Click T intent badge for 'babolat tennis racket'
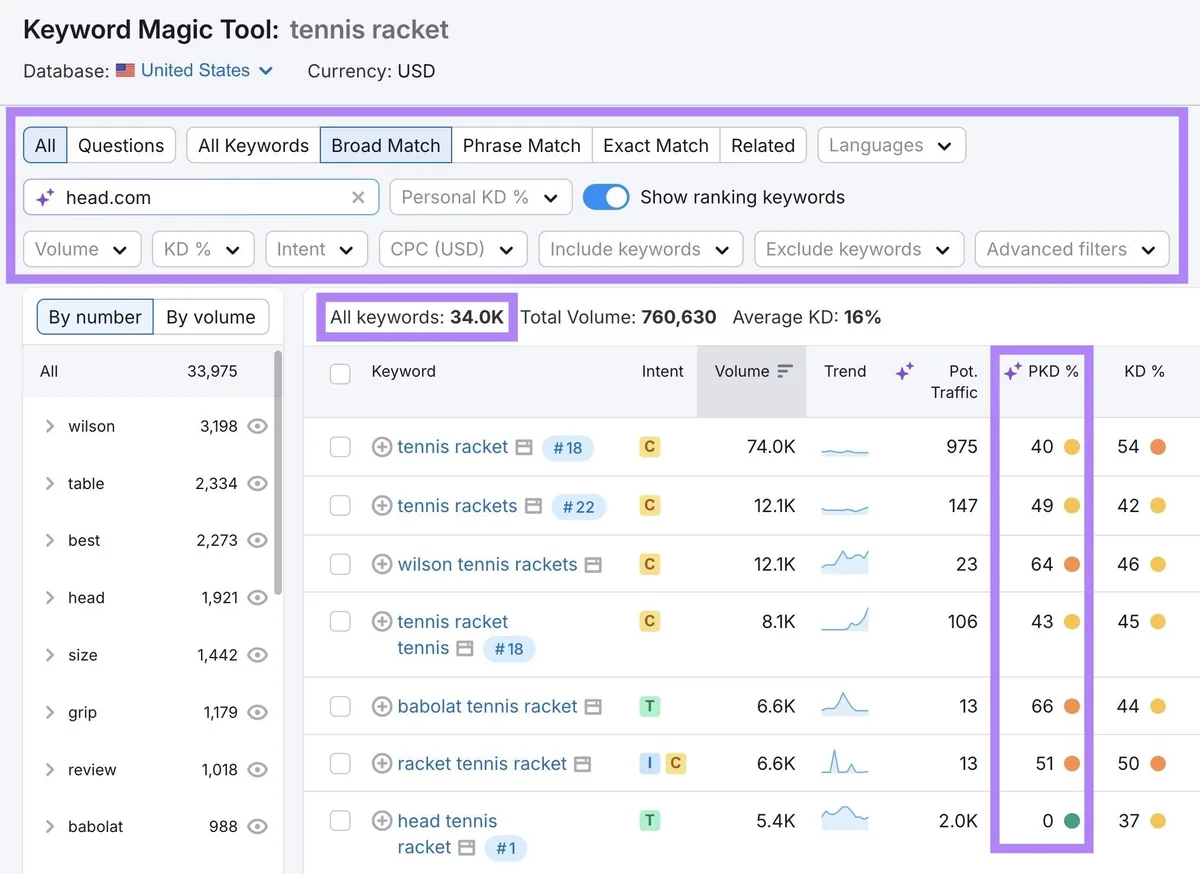The width and height of the screenshot is (1200, 874). point(650,706)
